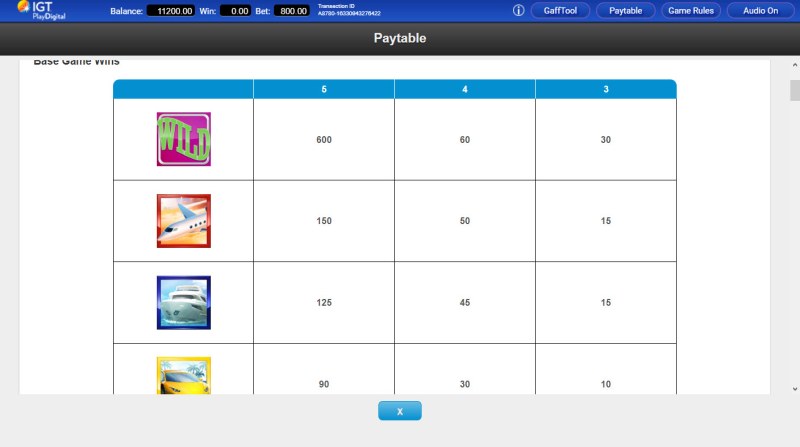Click the yacht payout 125
The width and height of the screenshot is (800, 447).
[324, 303]
